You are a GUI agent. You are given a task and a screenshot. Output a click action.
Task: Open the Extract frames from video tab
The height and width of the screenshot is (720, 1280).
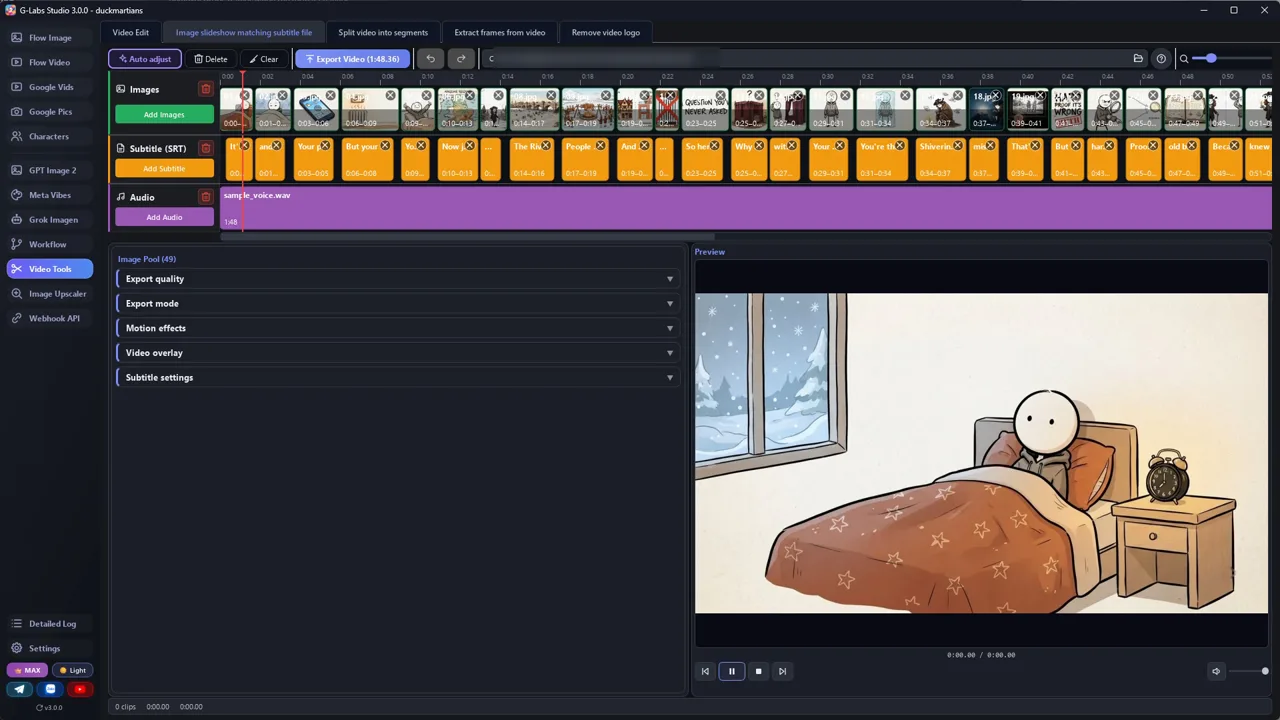coord(500,33)
